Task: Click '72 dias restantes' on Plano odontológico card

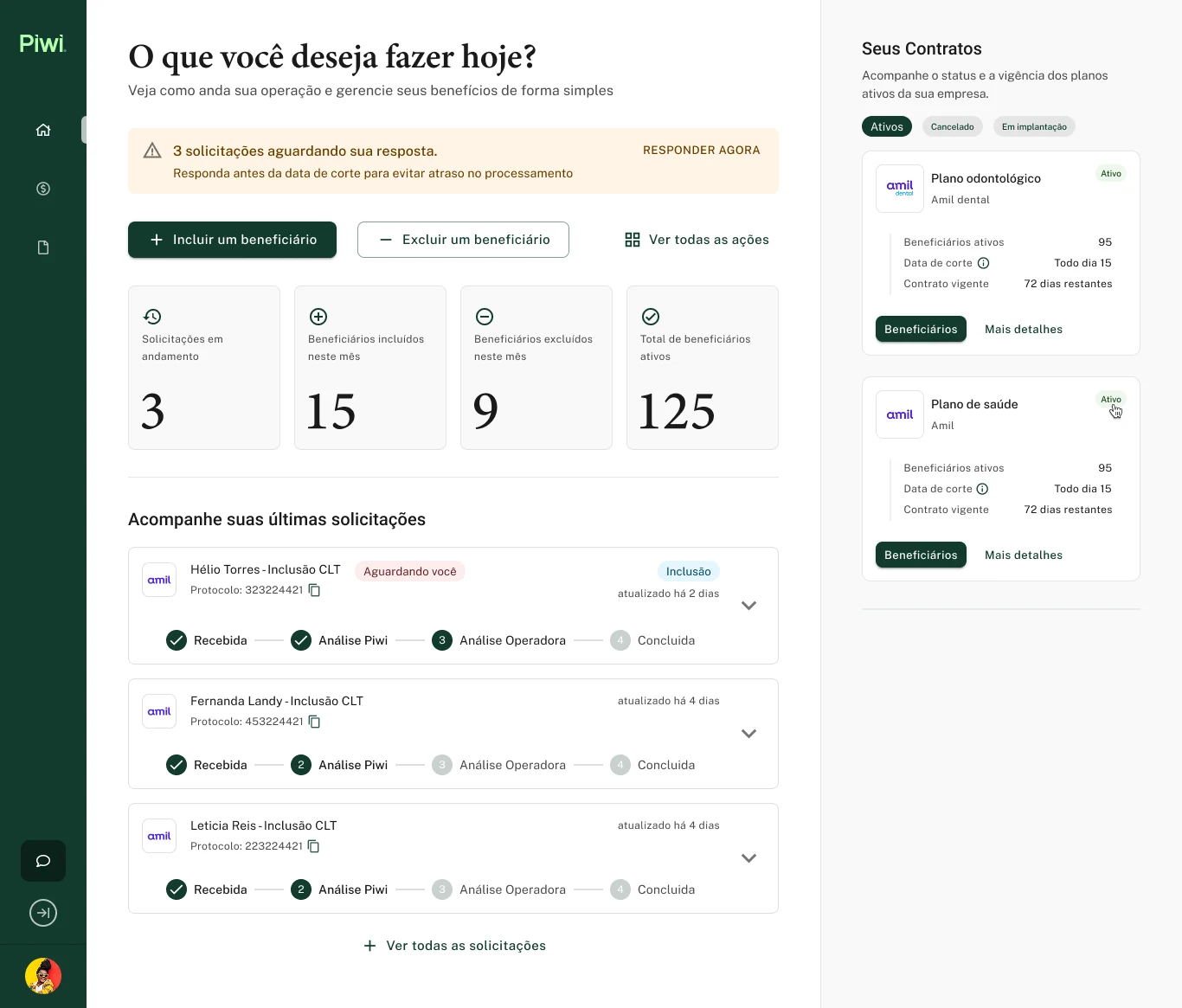Action: 1068,284
